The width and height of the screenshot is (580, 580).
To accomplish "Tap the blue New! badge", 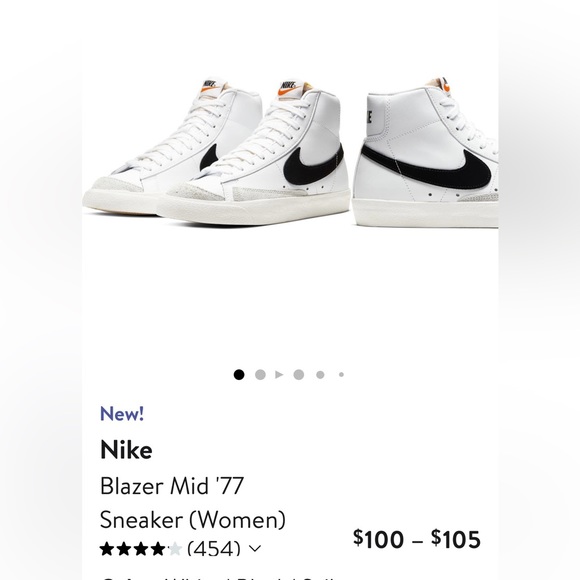I will (122, 414).
